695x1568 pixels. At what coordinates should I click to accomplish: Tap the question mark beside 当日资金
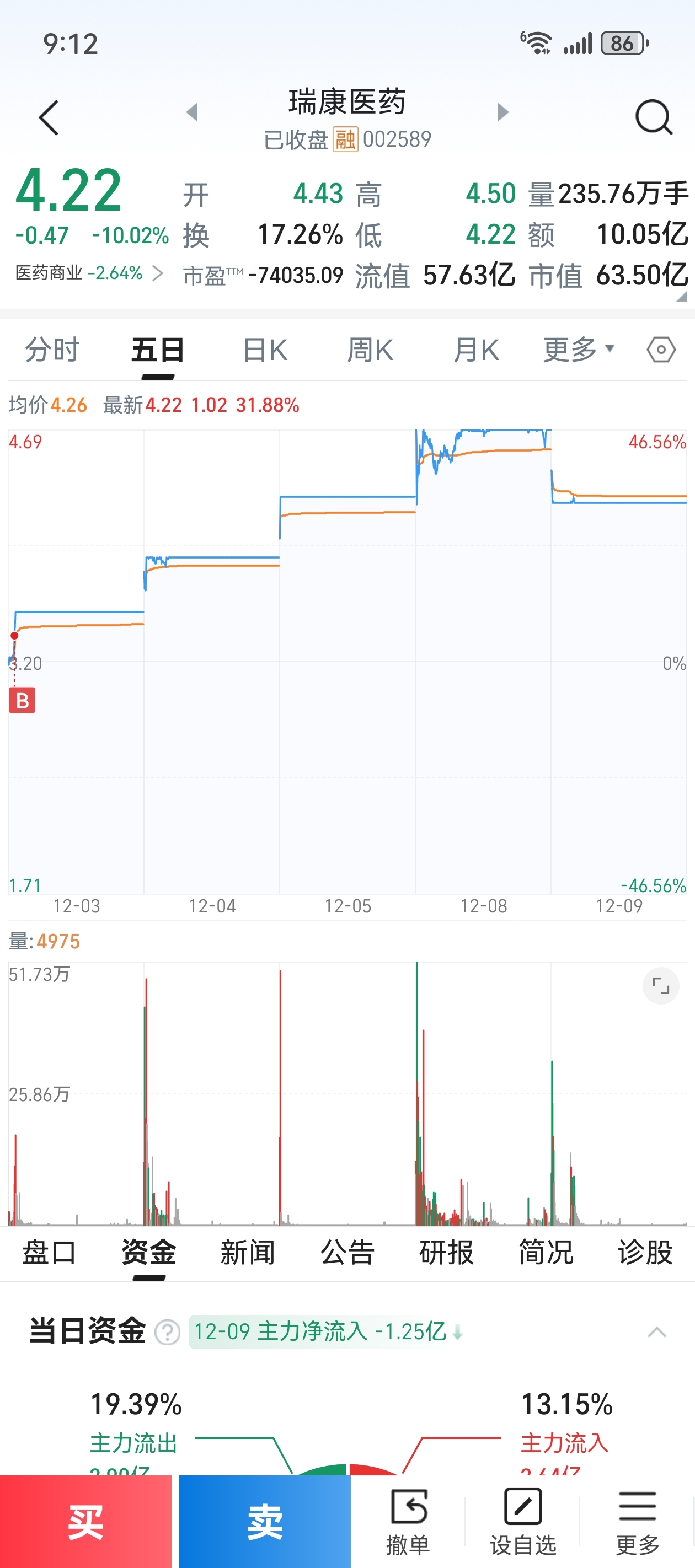click(168, 1332)
